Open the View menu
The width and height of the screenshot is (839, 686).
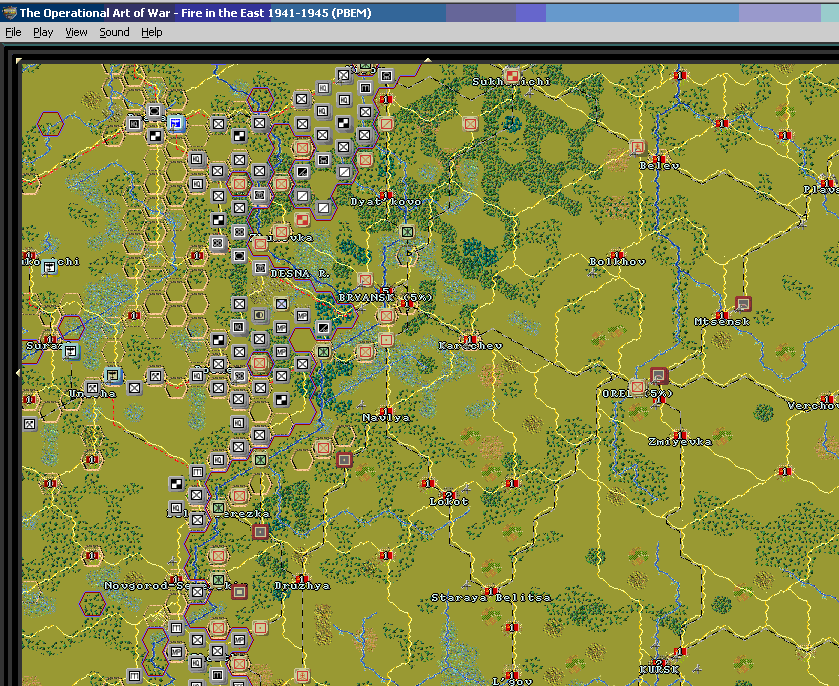point(76,32)
